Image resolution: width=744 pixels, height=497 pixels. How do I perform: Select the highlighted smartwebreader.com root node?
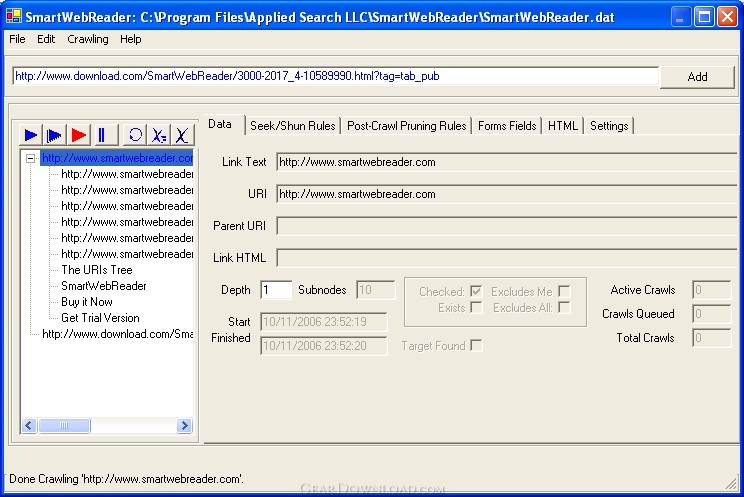pyautogui.click(x=117, y=158)
